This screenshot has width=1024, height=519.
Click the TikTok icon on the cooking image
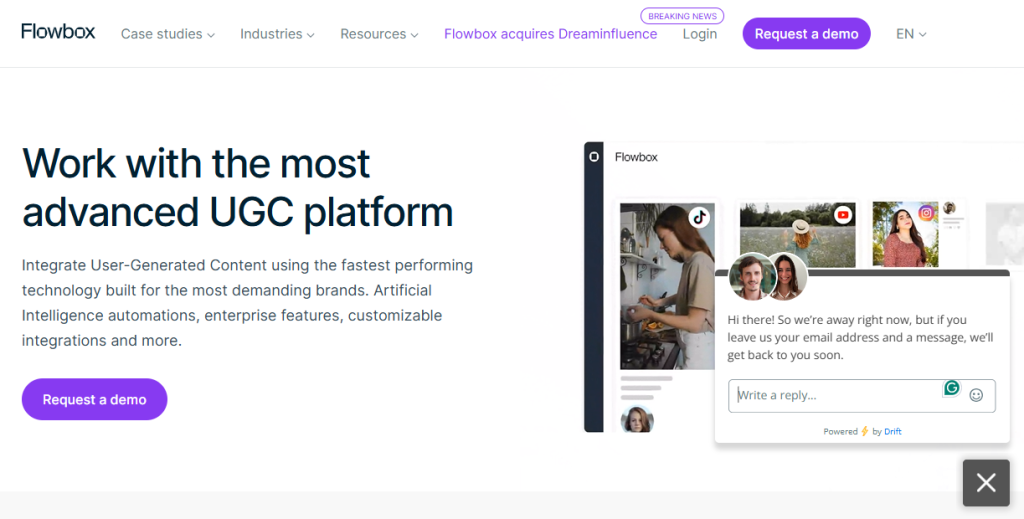[x=699, y=216]
